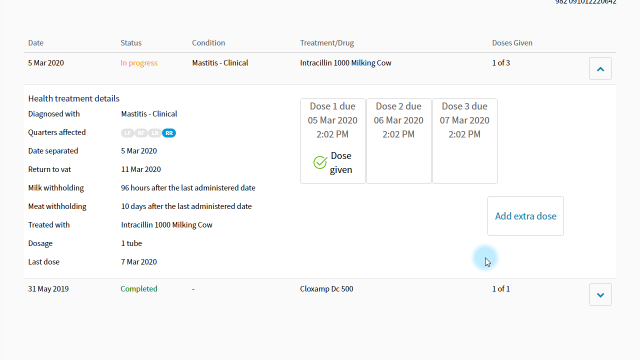Click the Dosage value 1 tube
Viewport: 640px width, 360px height.
tap(131, 243)
